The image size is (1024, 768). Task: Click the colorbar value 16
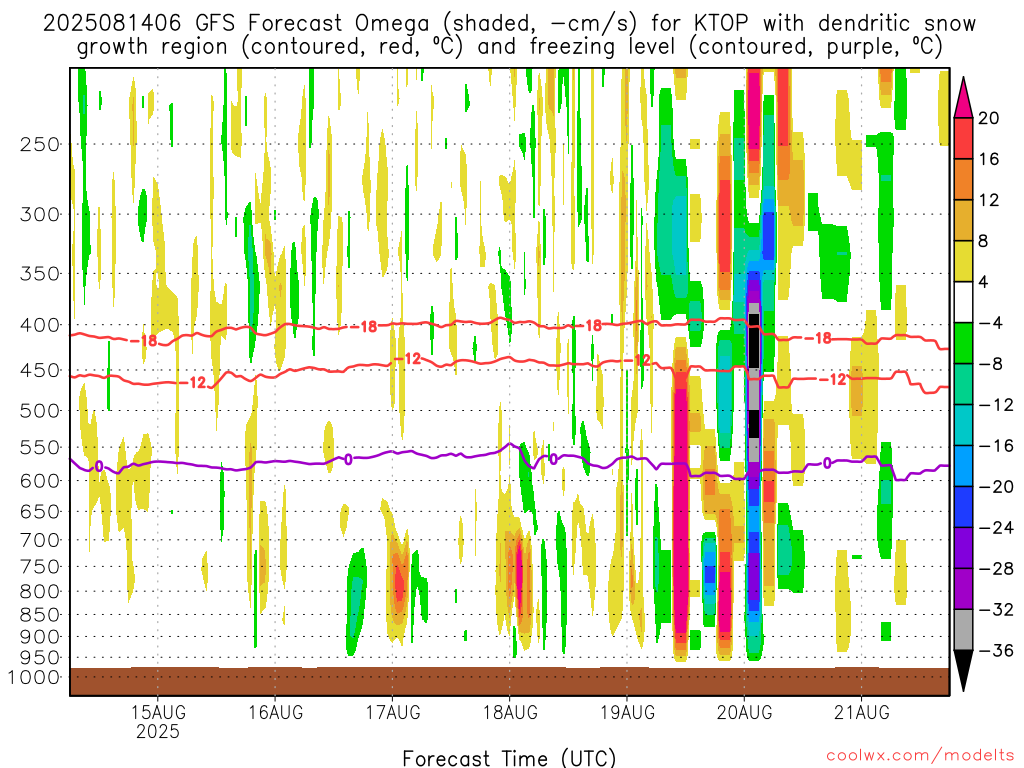pyautogui.click(x=989, y=159)
